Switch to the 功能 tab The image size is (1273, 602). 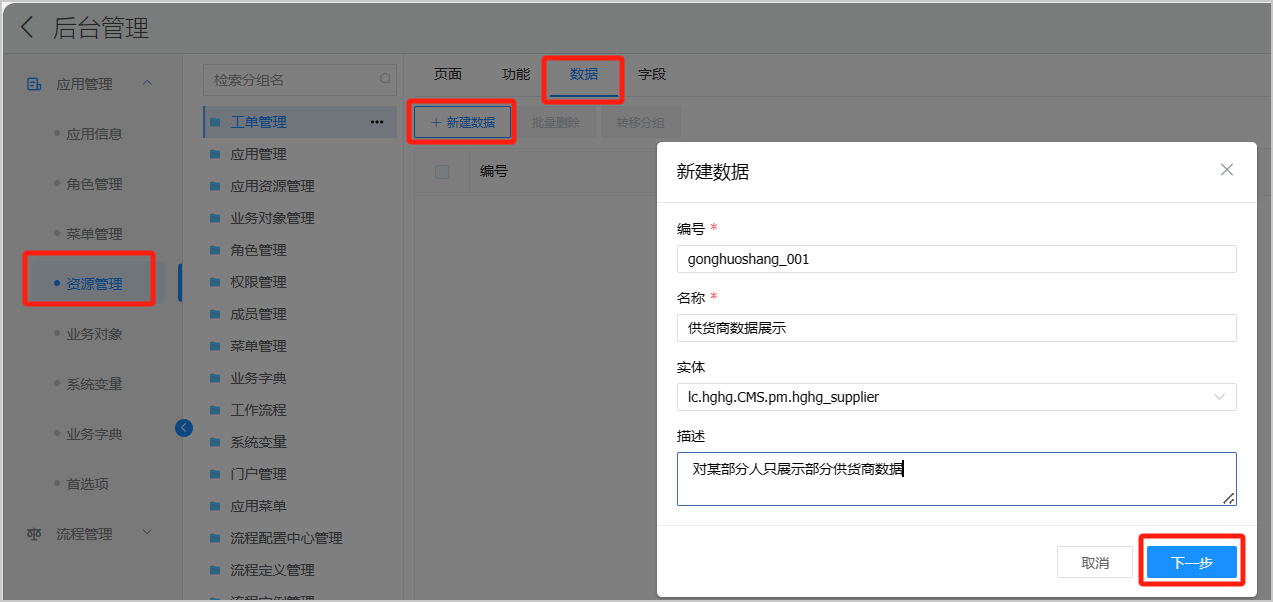pyautogui.click(x=516, y=75)
